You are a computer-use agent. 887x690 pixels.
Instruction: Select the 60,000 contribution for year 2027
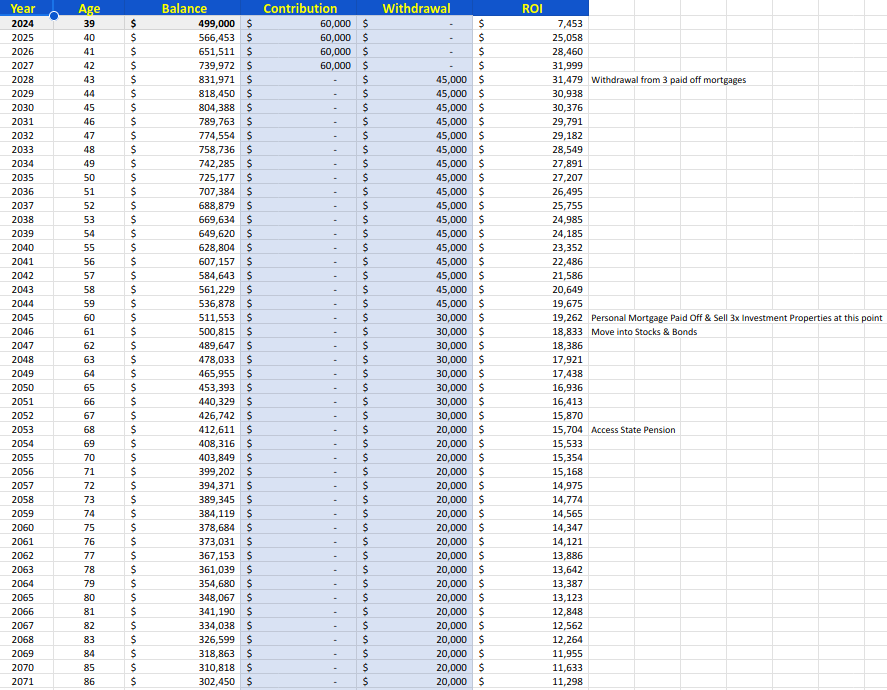click(x=298, y=66)
